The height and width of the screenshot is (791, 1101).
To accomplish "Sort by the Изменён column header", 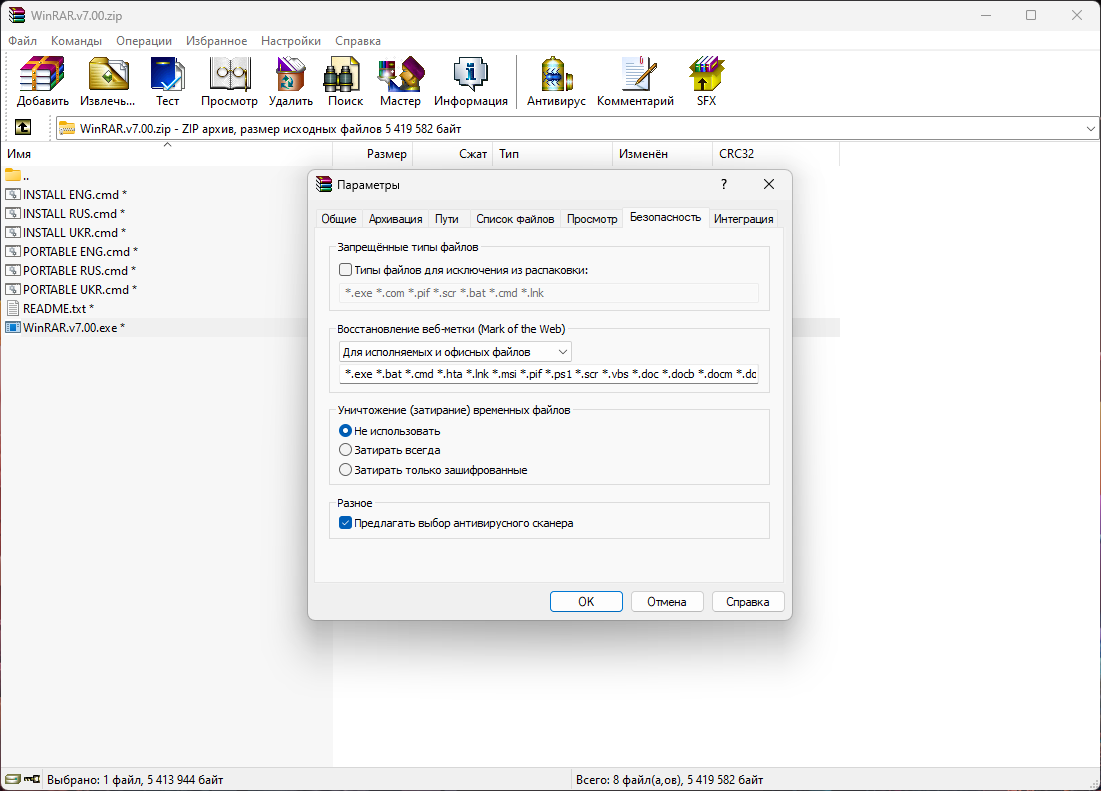I will click(662, 154).
